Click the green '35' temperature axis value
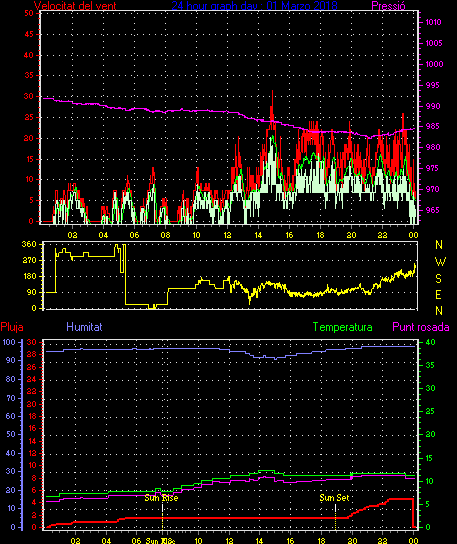This screenshot has width=457, height=544. [x=430, y=365]
